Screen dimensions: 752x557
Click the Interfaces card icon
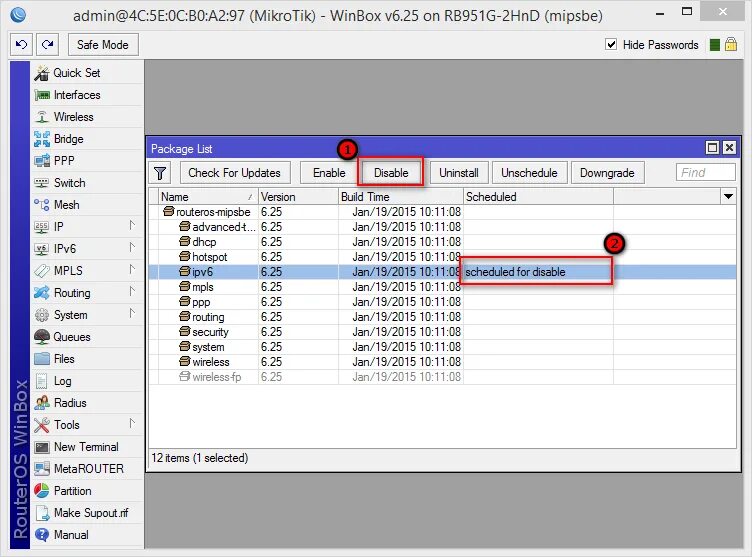pyautogui.click(x=42, y=95)
